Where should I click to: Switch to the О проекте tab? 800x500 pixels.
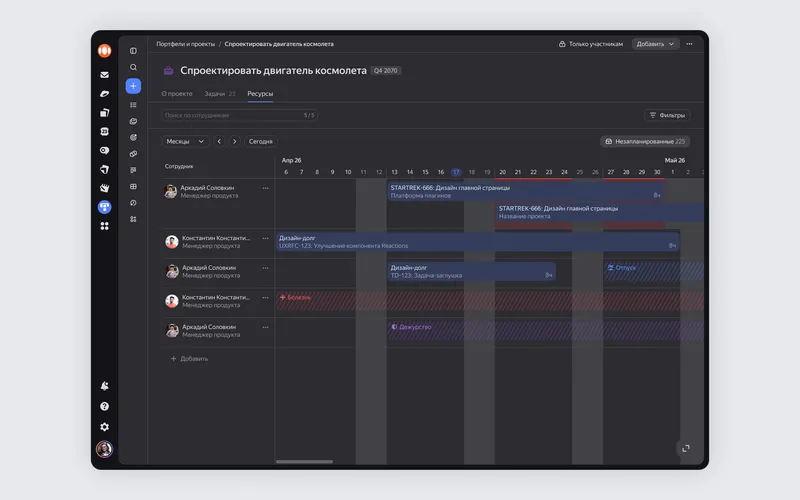coord(177,94)
